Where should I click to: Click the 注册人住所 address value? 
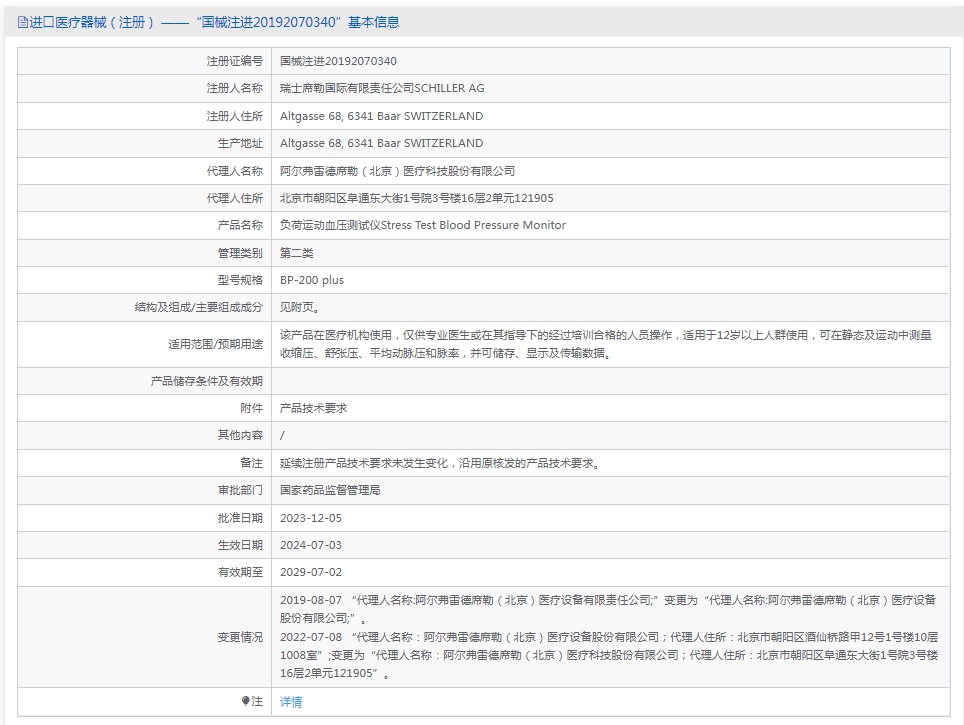[x=381, y=116]
